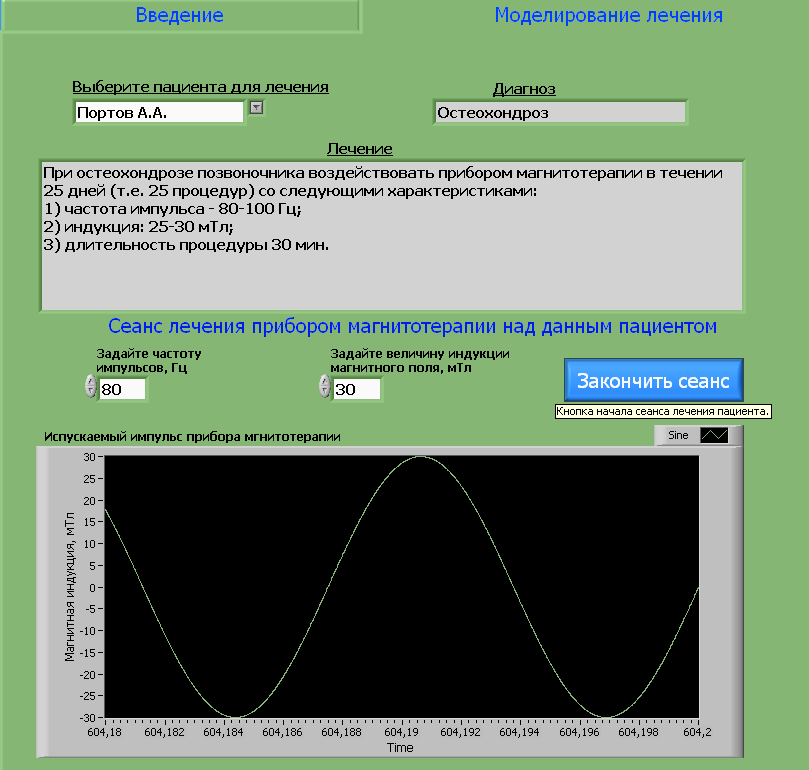This screenshot has width=809, height=770.
Task: Click the Диагноз heading label
Action: coord(524,89)
